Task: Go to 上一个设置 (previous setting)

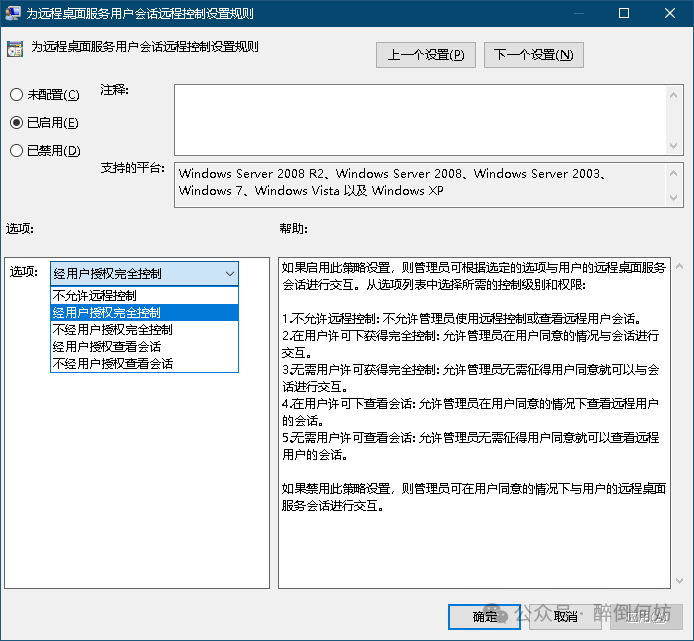Action: point(425,55)
